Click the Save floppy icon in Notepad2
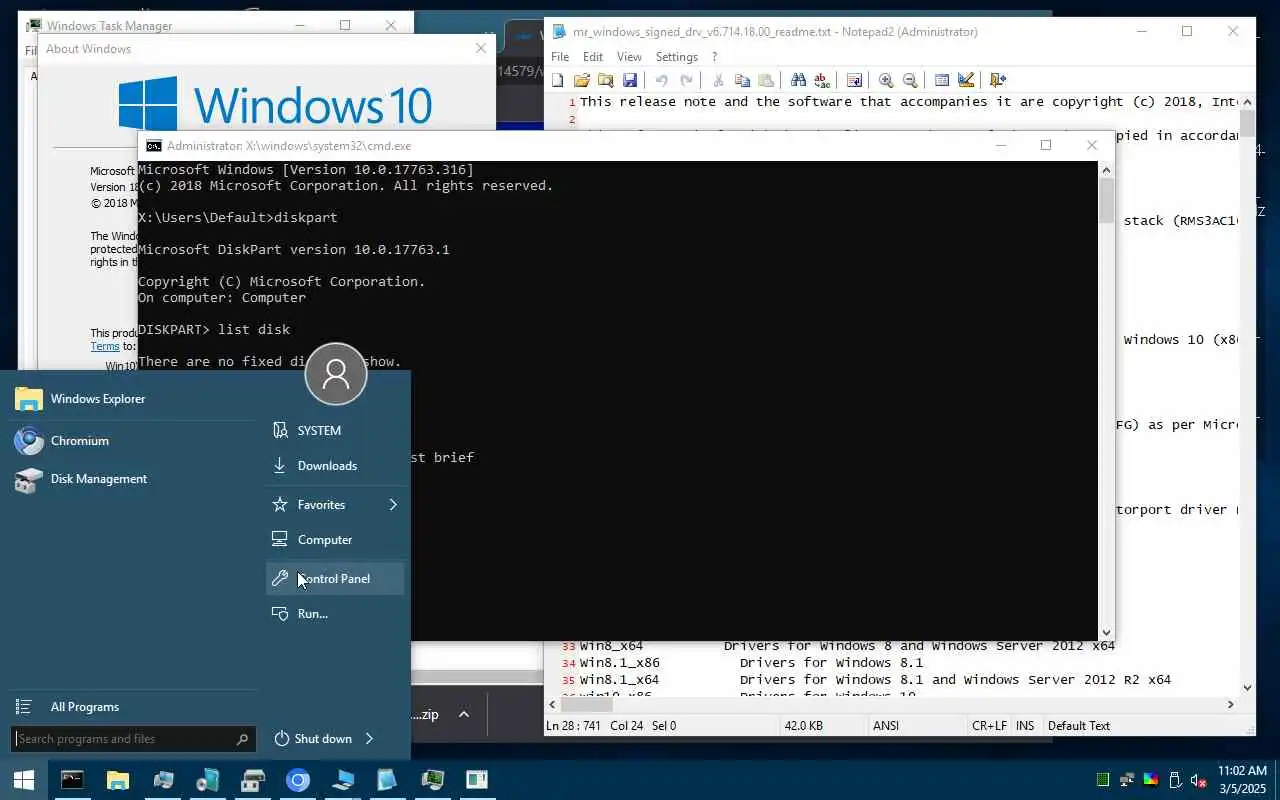The image size is (1280, 800). [x=629, y=80]
